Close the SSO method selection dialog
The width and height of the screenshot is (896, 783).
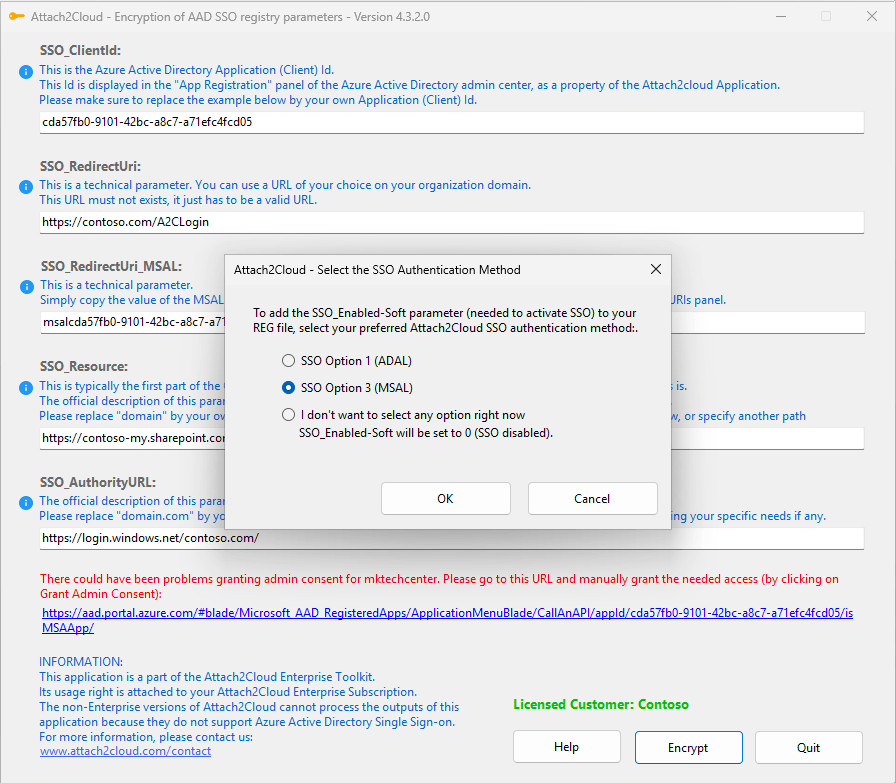[x=655, y=269]
